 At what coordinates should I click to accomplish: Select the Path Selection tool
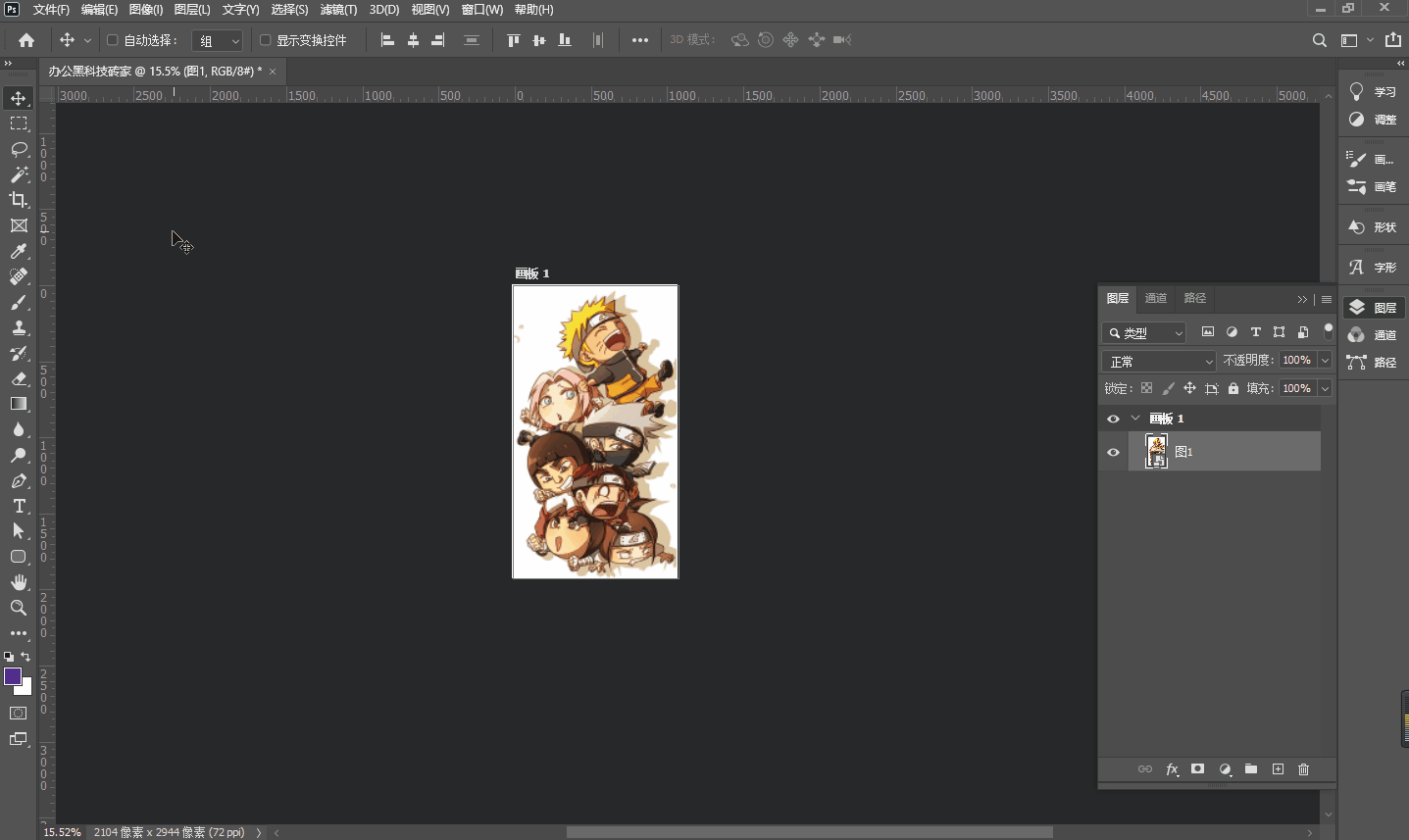coord(19,531)
